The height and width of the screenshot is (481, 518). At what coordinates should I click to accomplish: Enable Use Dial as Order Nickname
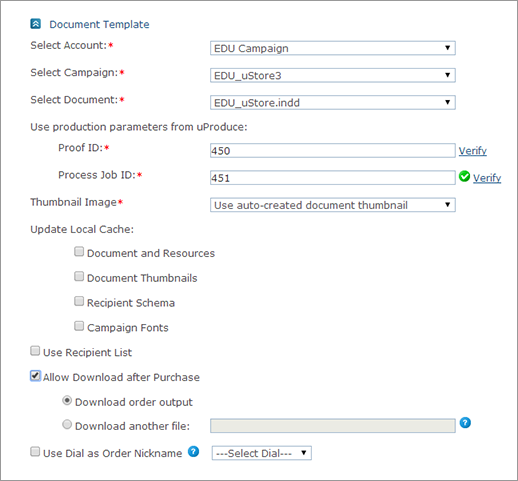35,452
